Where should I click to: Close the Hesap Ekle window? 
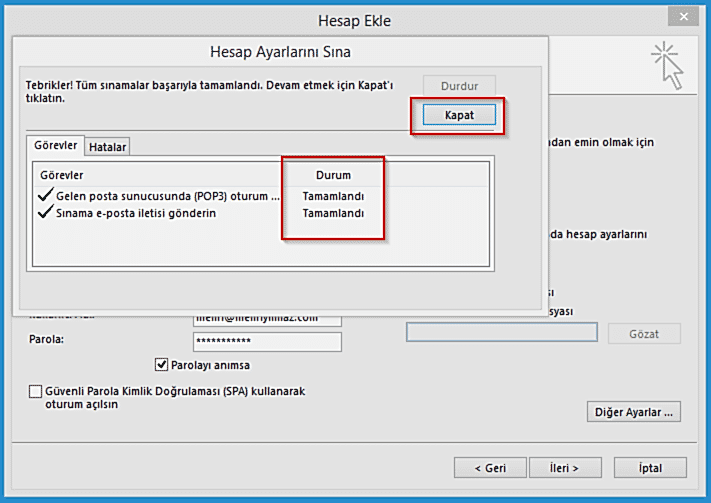pyautogui.click(x=683, y=17)
